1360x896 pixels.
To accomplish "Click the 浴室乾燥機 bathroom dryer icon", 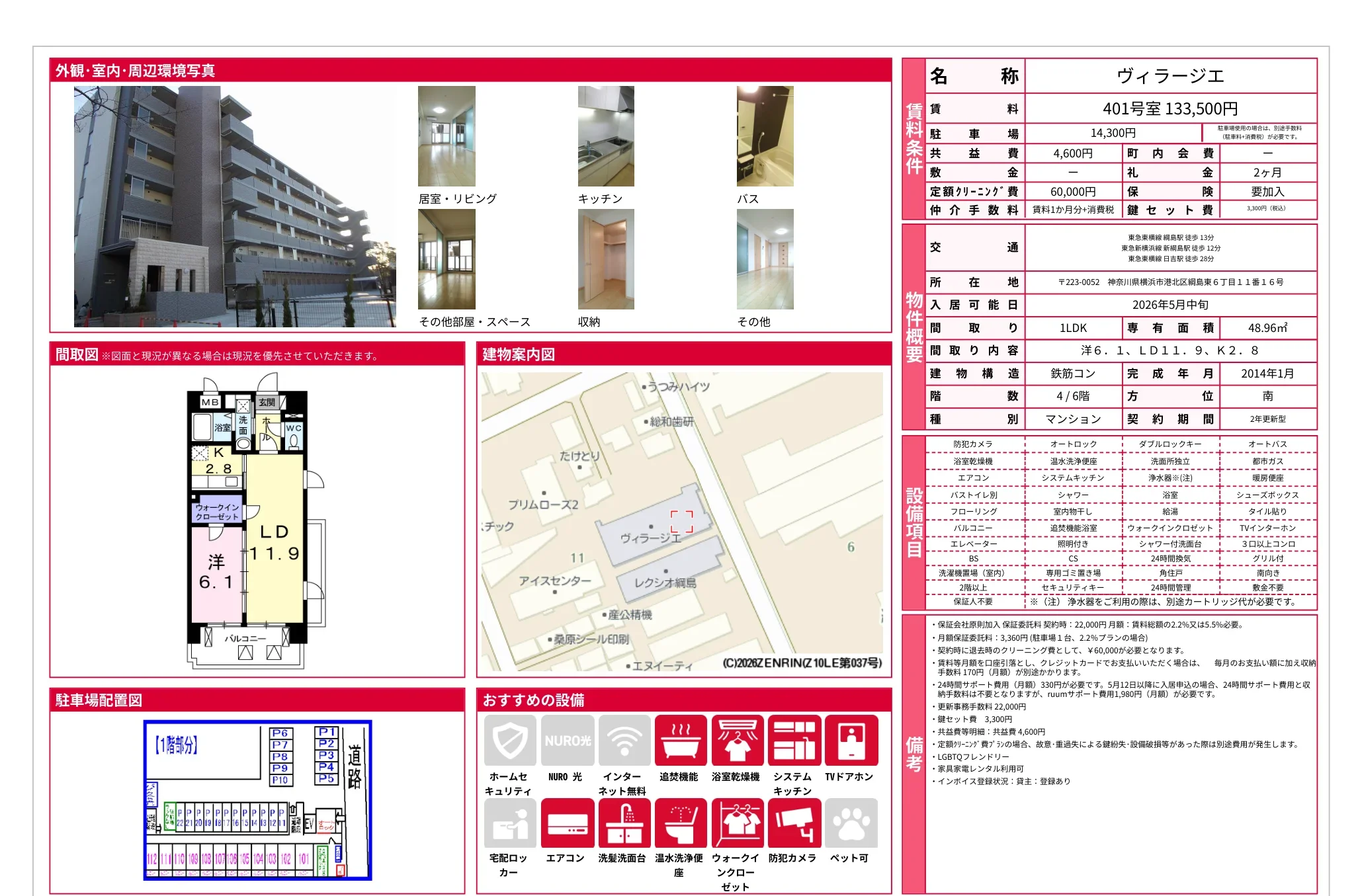I will click(737, 739).
